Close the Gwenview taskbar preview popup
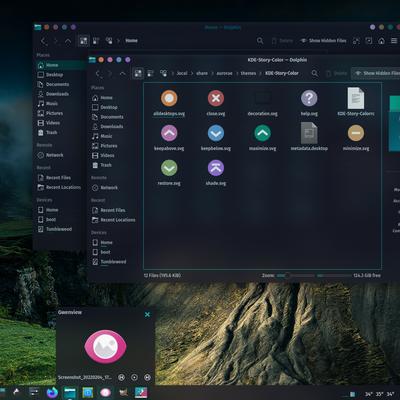The image size is (400, 400). click(x=147, y=314)
